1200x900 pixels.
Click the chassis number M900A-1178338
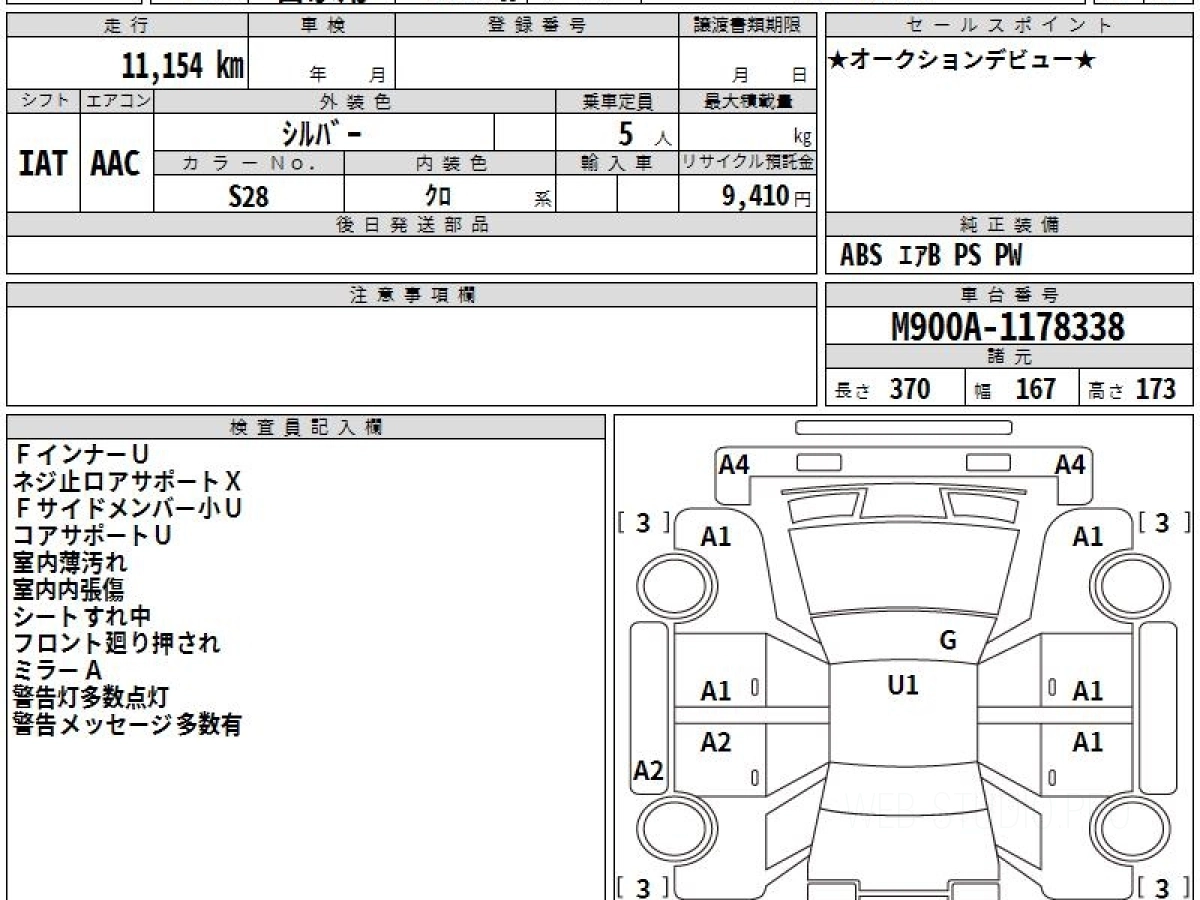(x=1008, y=326)
